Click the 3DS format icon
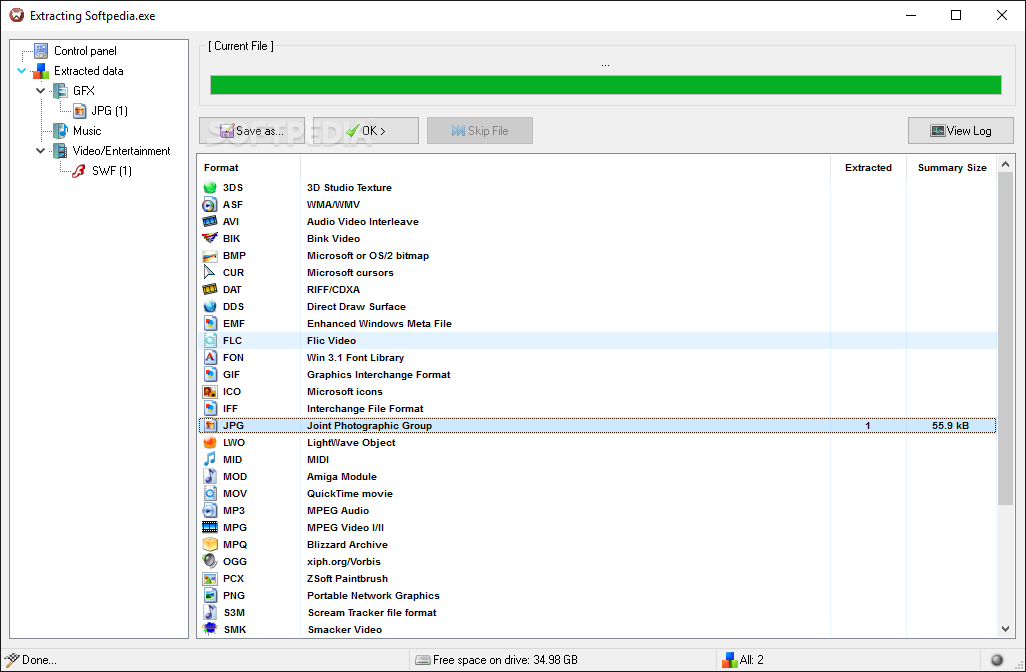 tap(209, 187)
